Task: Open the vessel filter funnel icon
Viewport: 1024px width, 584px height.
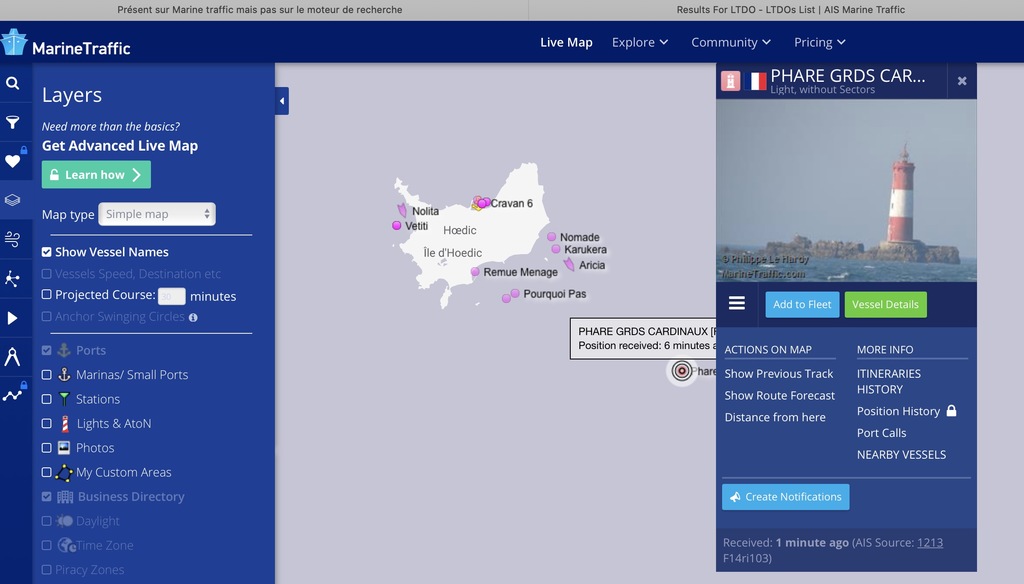Action: click(x=12, y=122)
